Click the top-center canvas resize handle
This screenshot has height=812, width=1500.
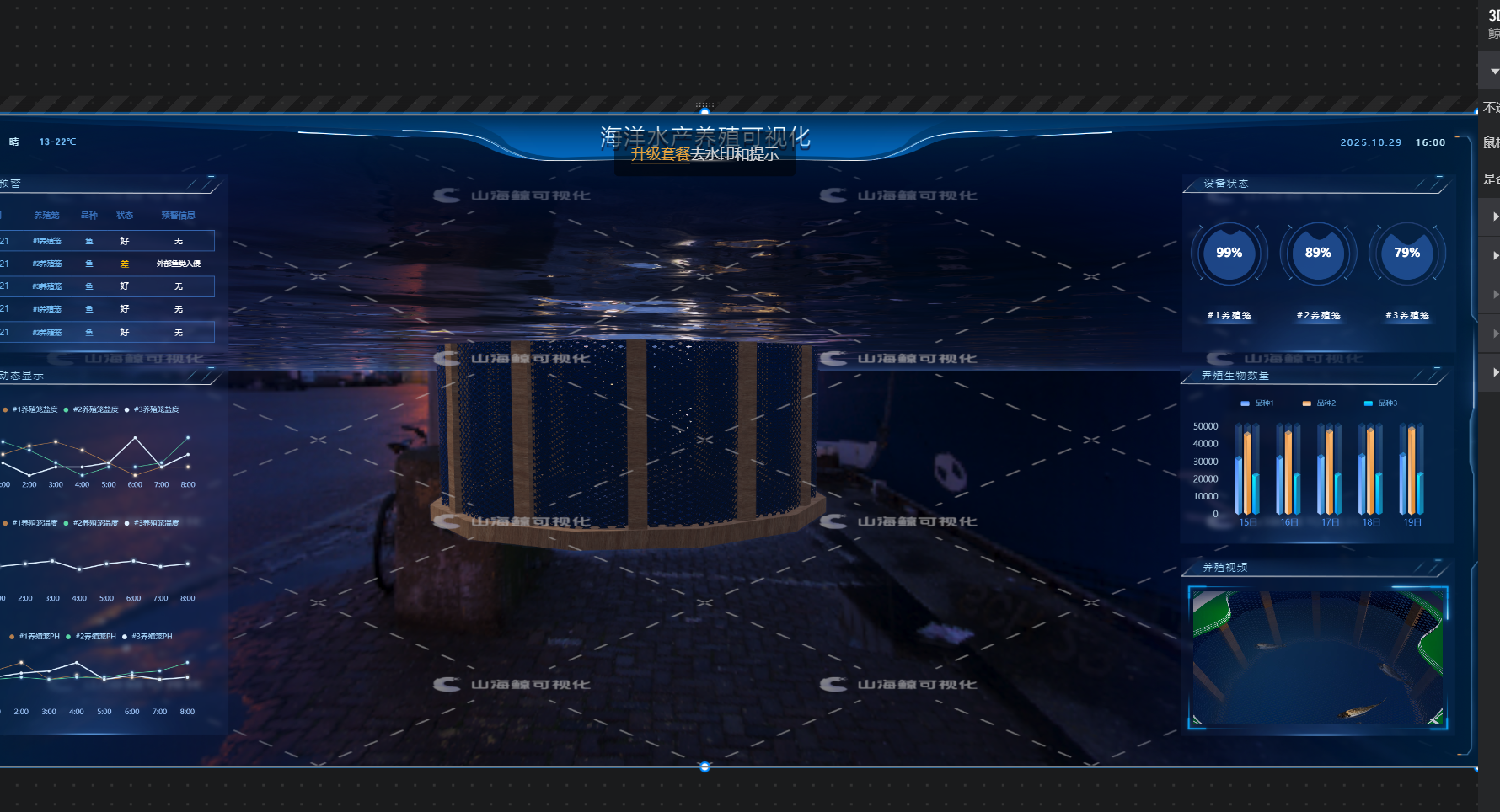[704, 110]
